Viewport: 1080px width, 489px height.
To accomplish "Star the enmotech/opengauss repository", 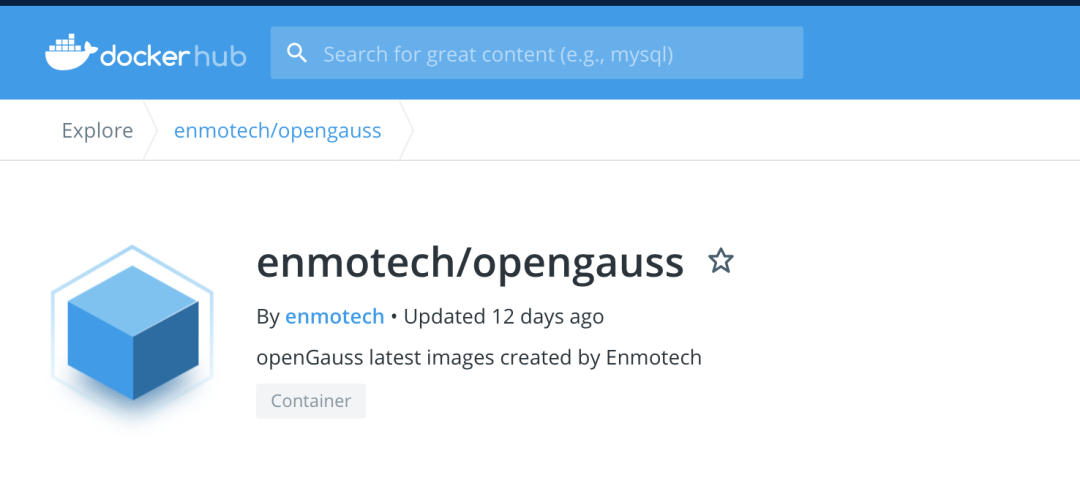I will (x=721, y=262).
